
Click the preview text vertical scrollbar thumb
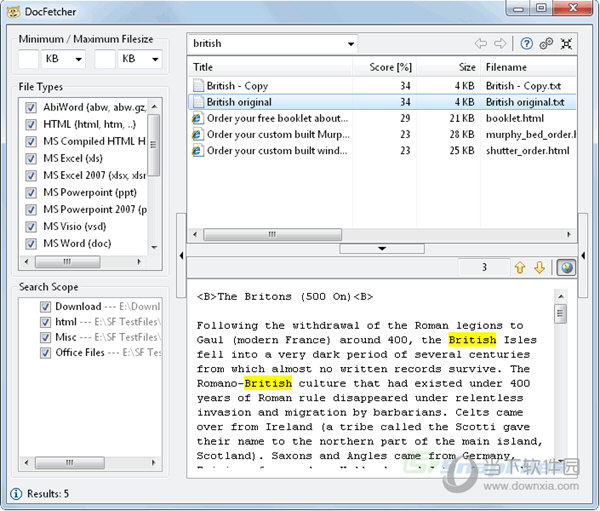pos(561,314)
